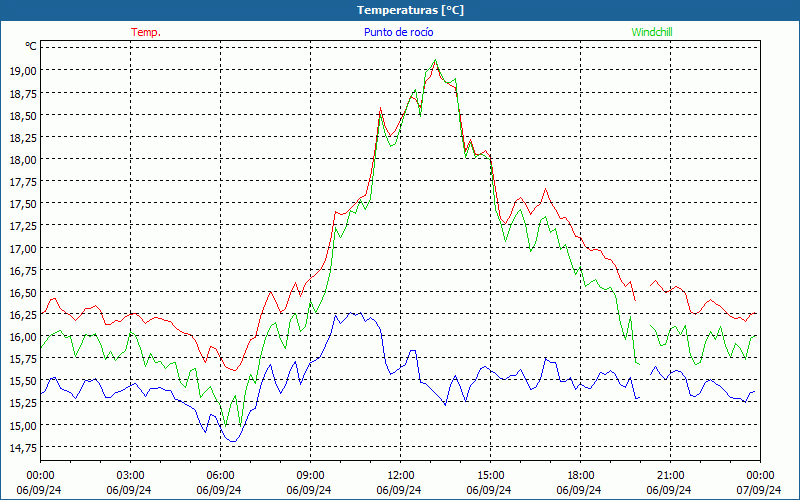This screenshot has width=800, height=500.
Task: Click the '06/09/24' date under 21:00
Action: (x=669, y=490)
